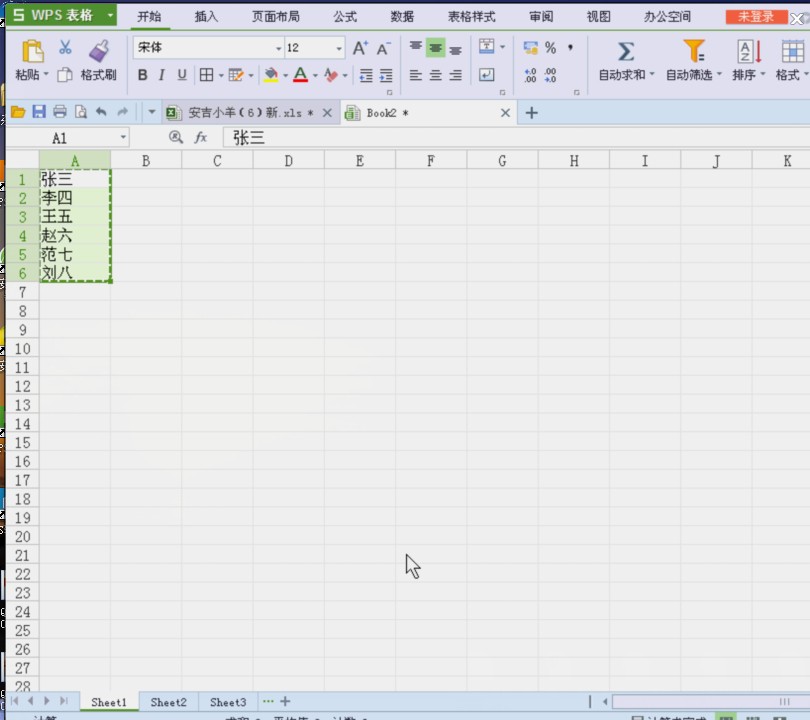810x720 pixels.
Task: Toggle bold formatting
Action: [142, 75]
